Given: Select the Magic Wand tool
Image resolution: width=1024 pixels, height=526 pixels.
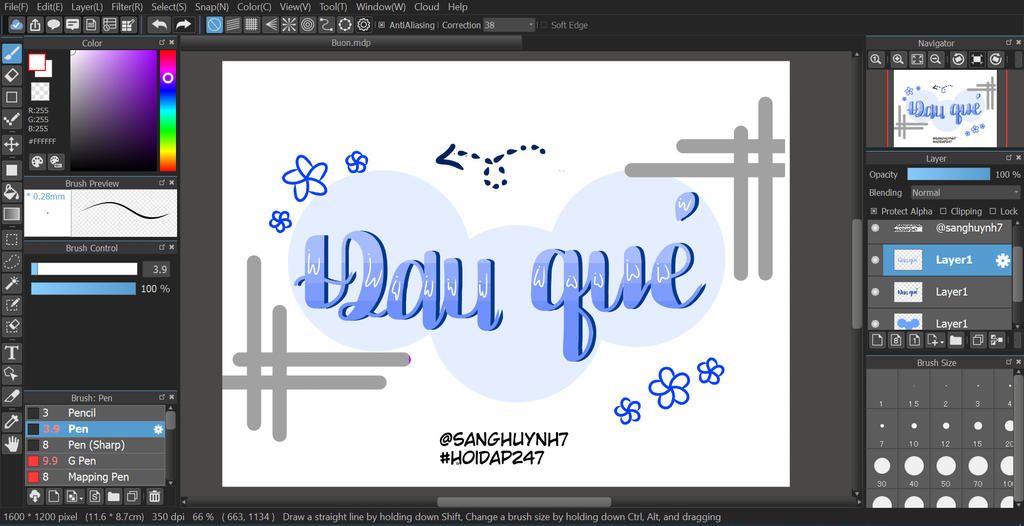Looking at the screenshot, I should 12,283.
